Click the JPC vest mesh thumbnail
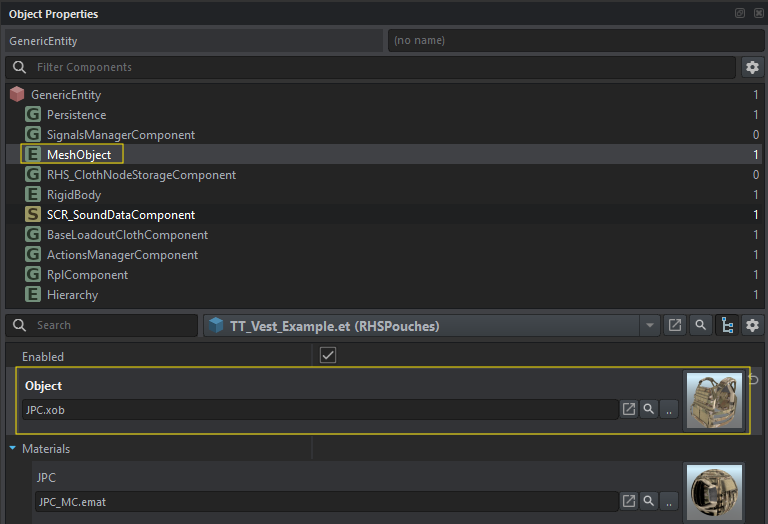 (714, 400)
